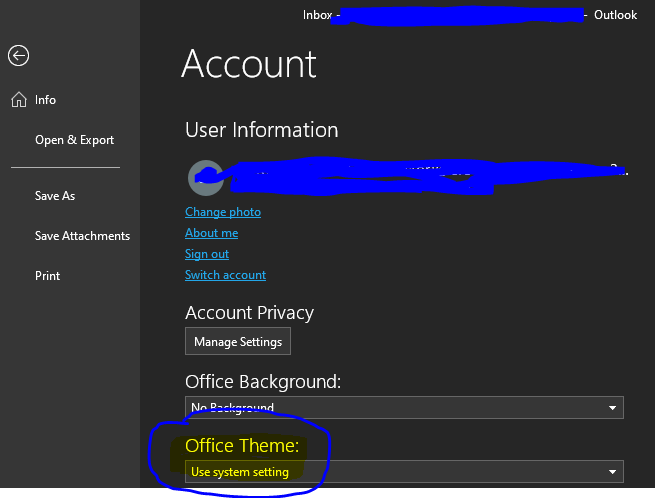Click the Switch account link
This screenshot has width=655, height=498.
225,275
